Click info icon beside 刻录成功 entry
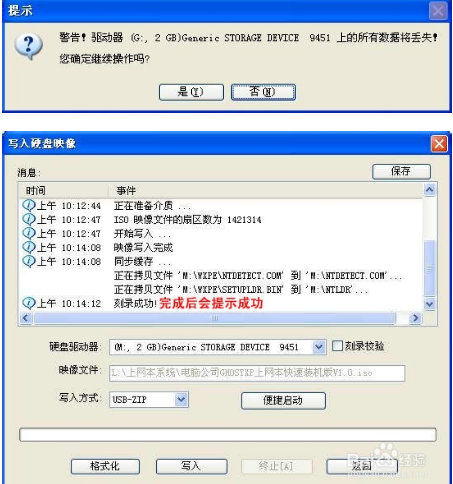The image size is (453, 484). click(29, 303)
